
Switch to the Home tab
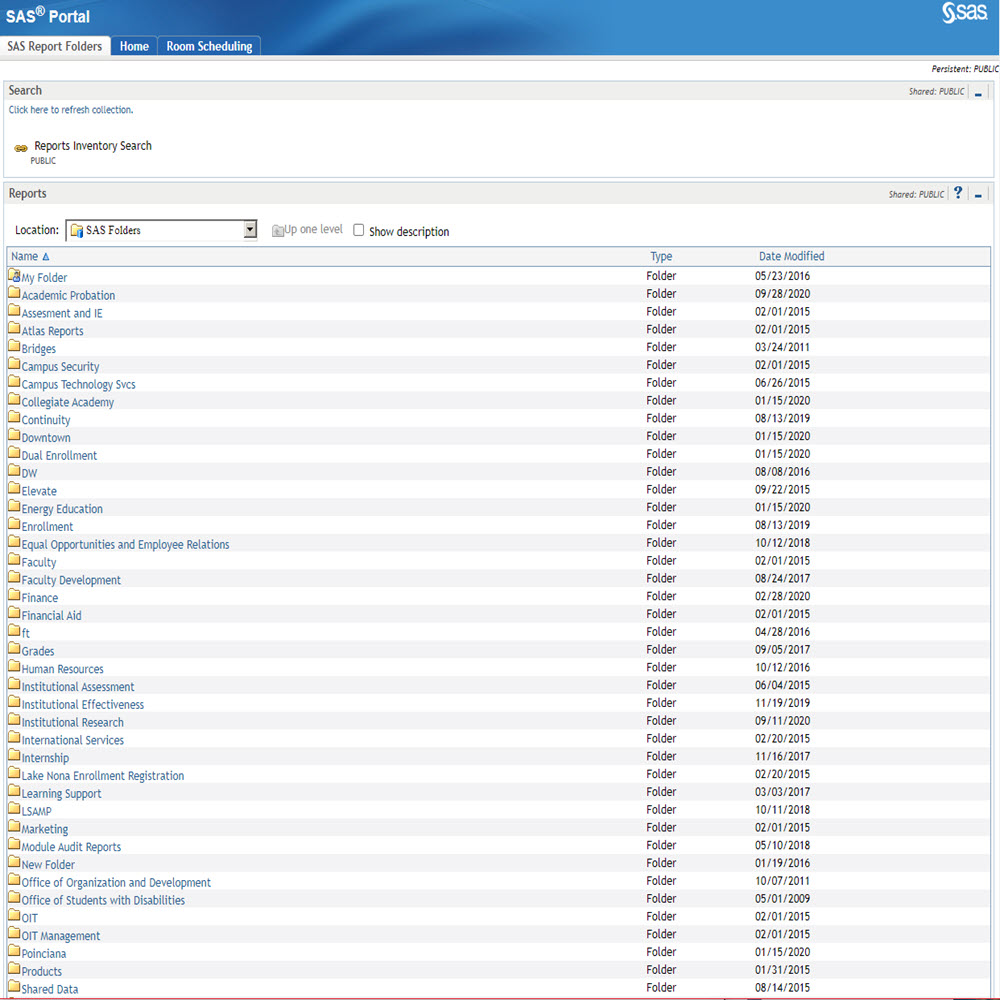pyautogui.click(x=134, y=46)
